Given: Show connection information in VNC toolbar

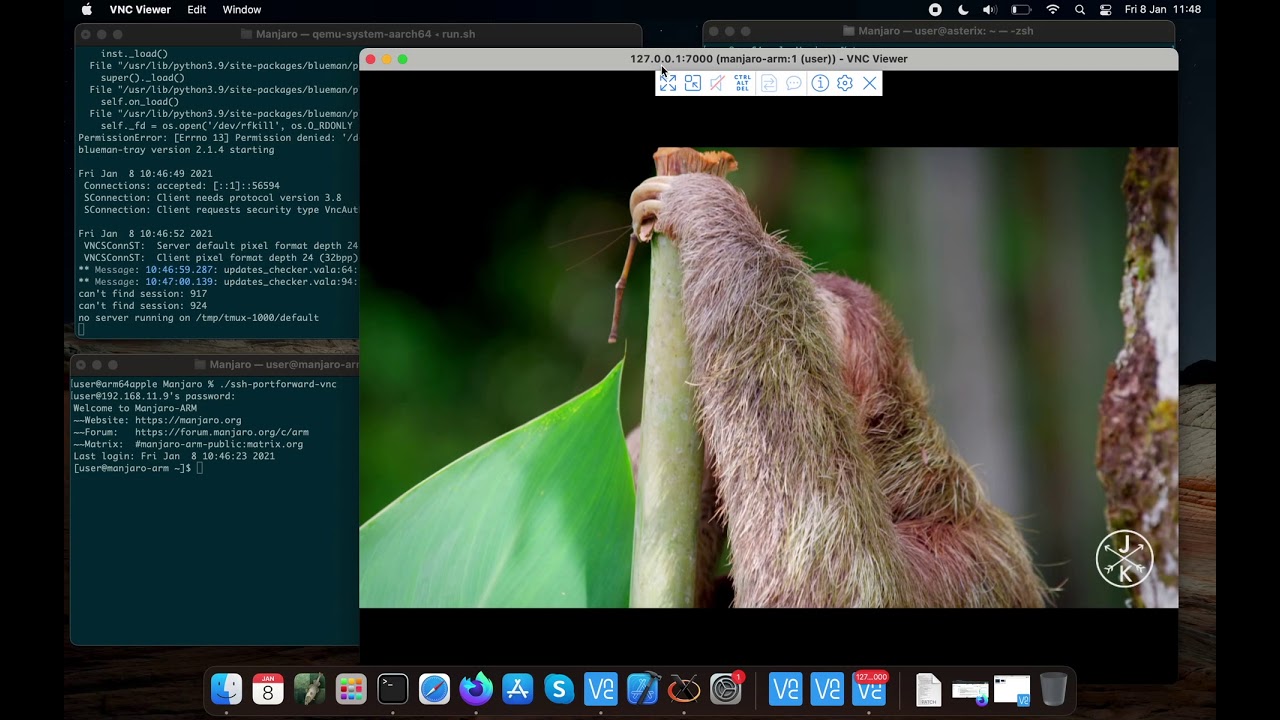Looking at the screenshot, I should pyautogui.click(x=820, y=84).
